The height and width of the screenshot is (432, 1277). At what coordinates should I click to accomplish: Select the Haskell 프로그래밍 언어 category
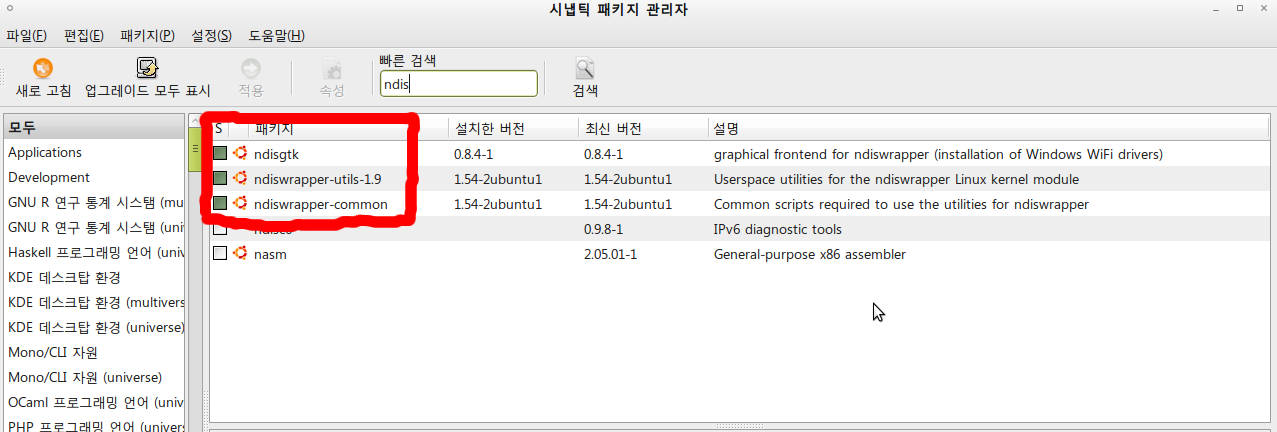click(x=95, y=253)
